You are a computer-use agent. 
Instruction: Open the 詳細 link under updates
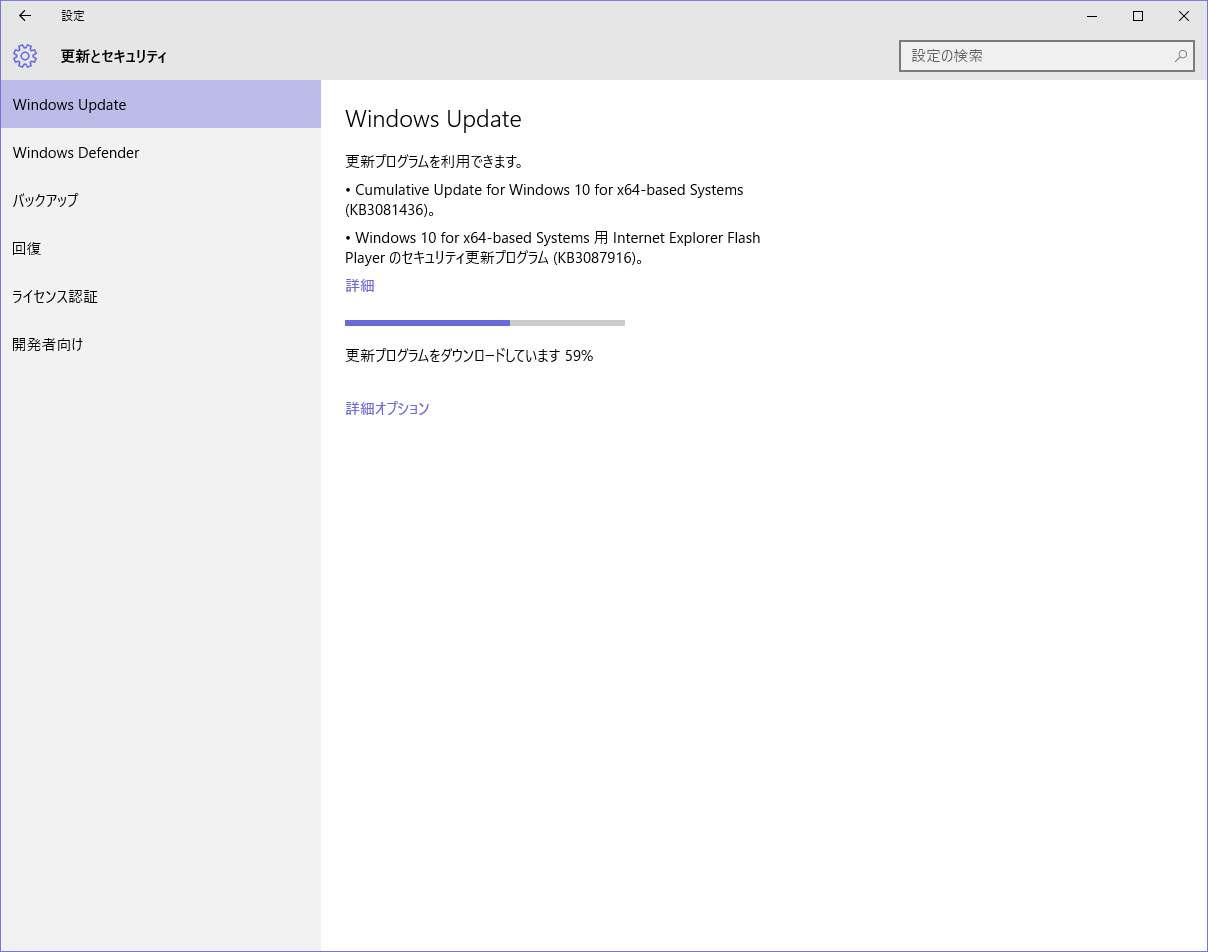(x=360, y=285)
